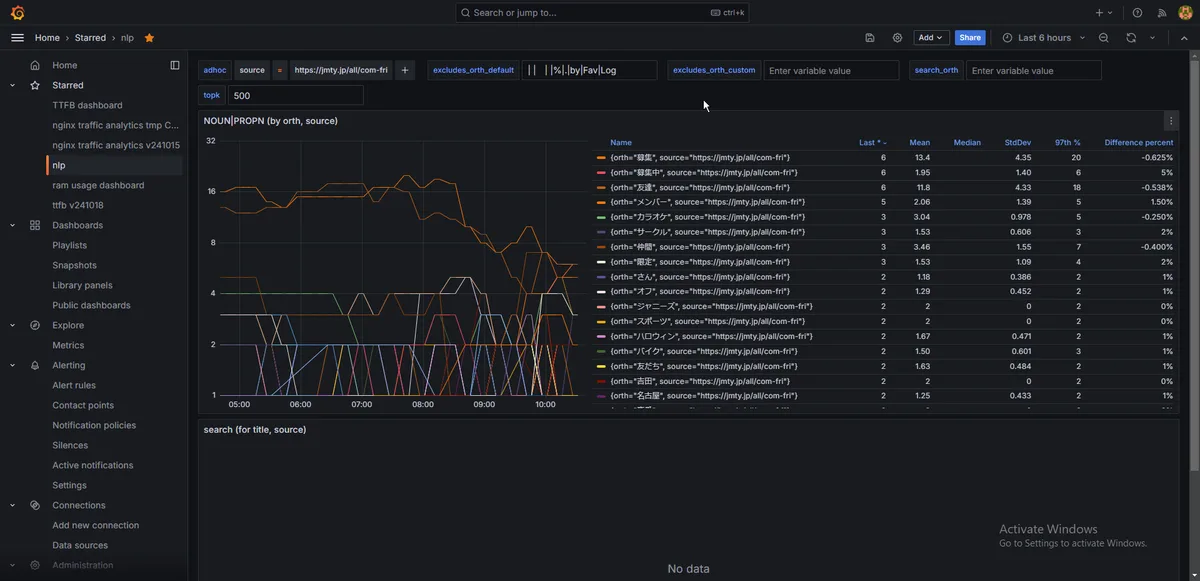Toggle the first series in legend
1200x581 pixels.
(x=699, y=158)
